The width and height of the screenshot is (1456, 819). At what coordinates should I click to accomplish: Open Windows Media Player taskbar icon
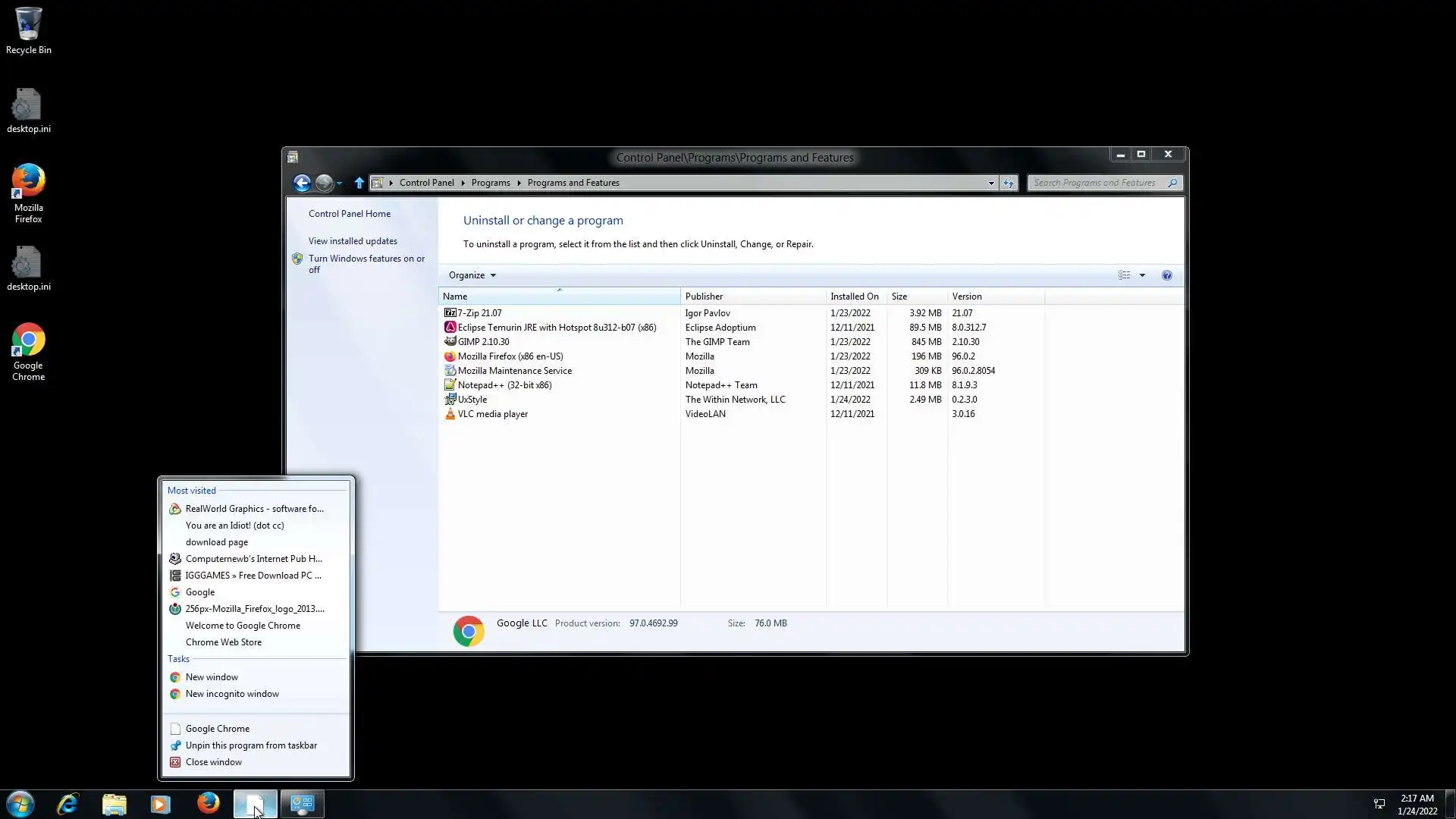161,803
